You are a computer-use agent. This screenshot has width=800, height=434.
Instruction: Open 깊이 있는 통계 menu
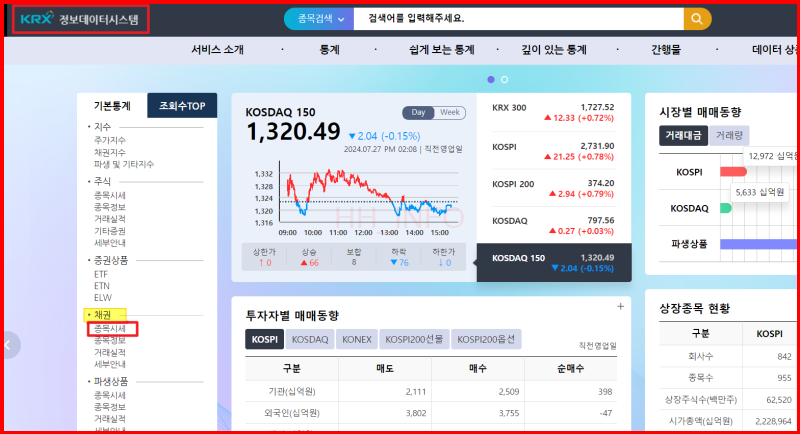click(554, 50)
